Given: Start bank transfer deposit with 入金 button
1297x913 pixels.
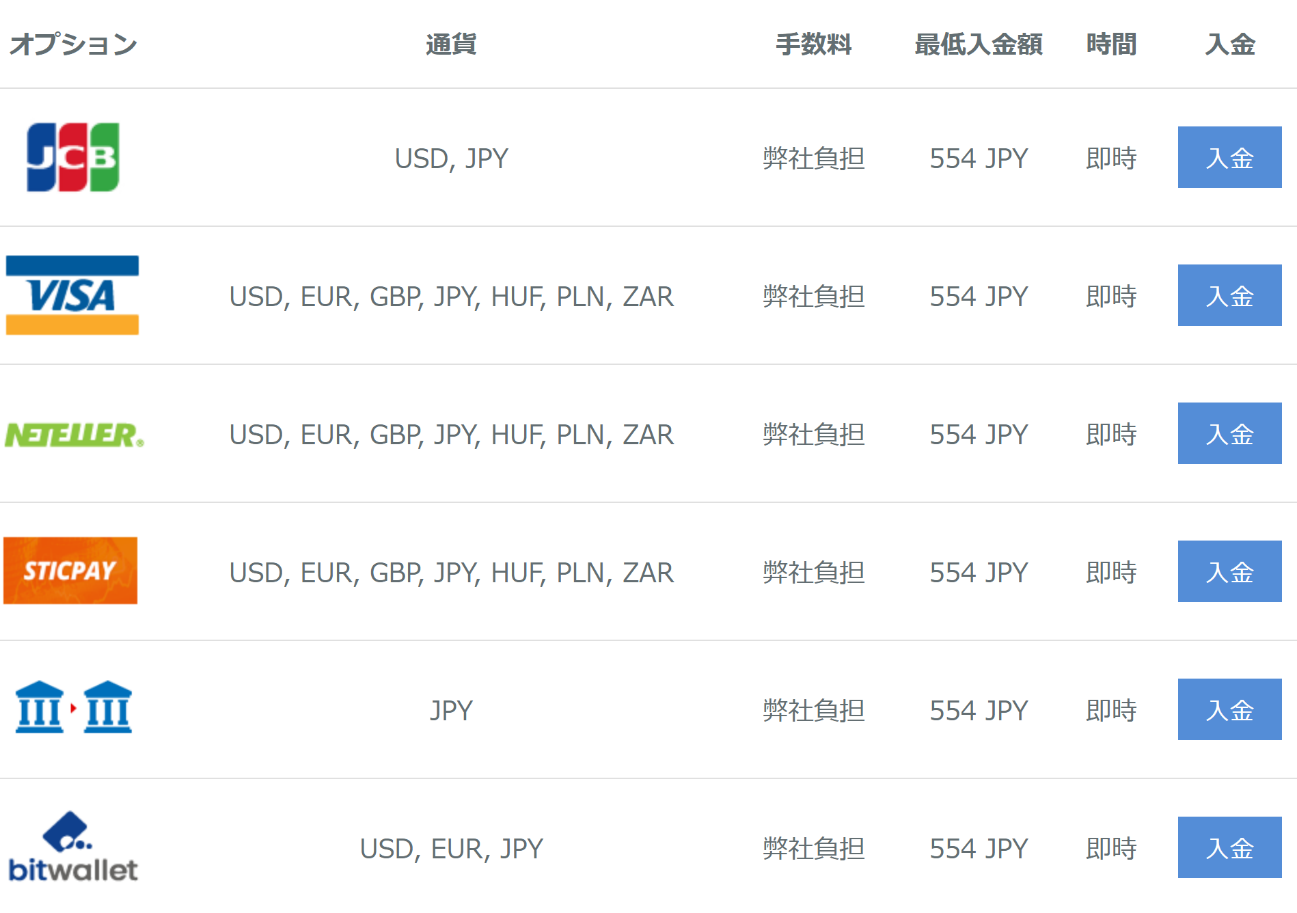Looking at the screenshot, I should coord(1229,709).
